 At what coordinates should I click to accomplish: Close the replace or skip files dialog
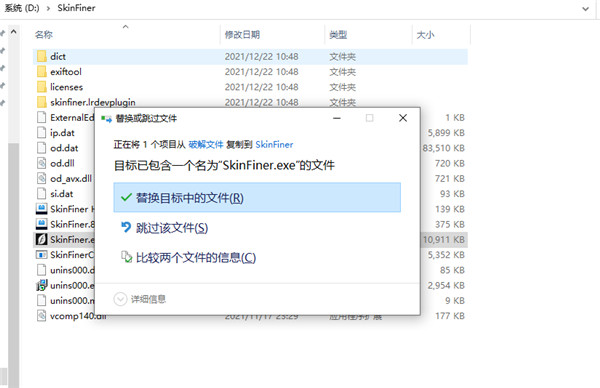coord(403,118)
